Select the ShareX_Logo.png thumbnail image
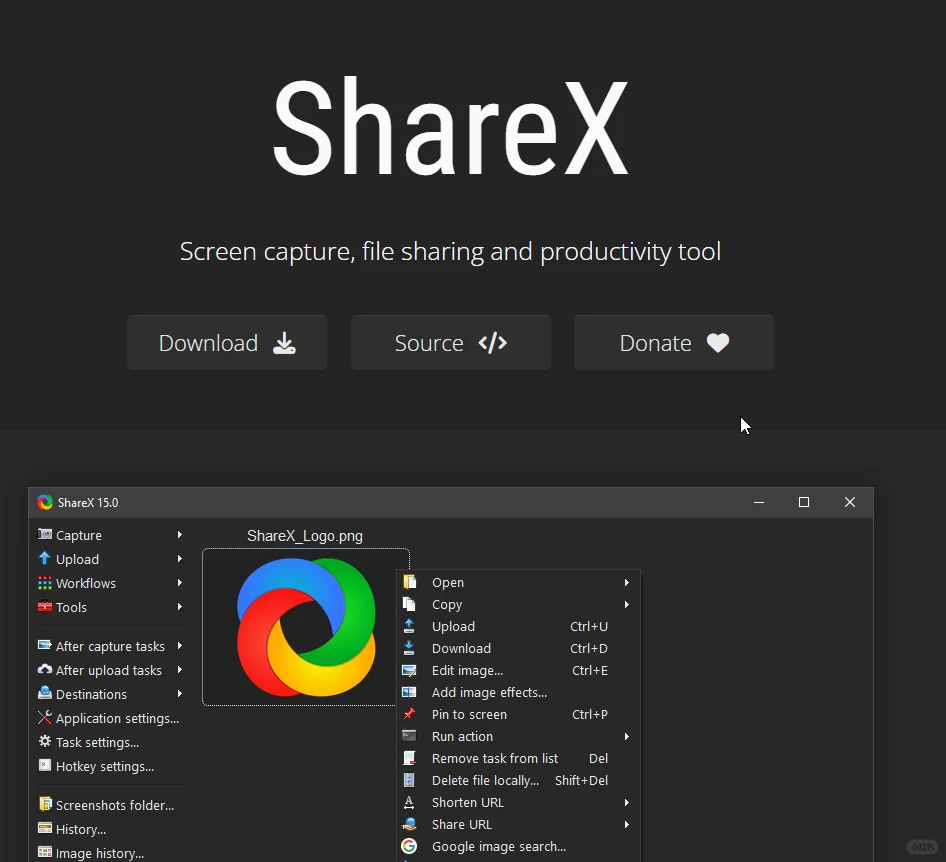The width and height of the screenshot is (946, 862). [306, 627]
